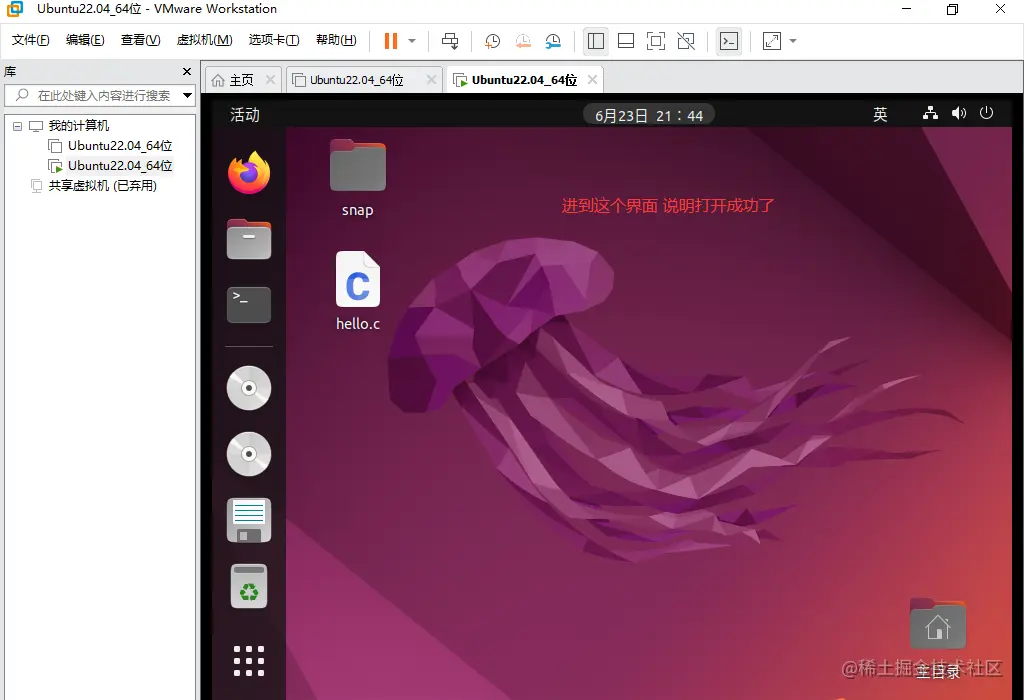
Task: Click the VMware Workstation title bar icon
Action: [14, 9]
